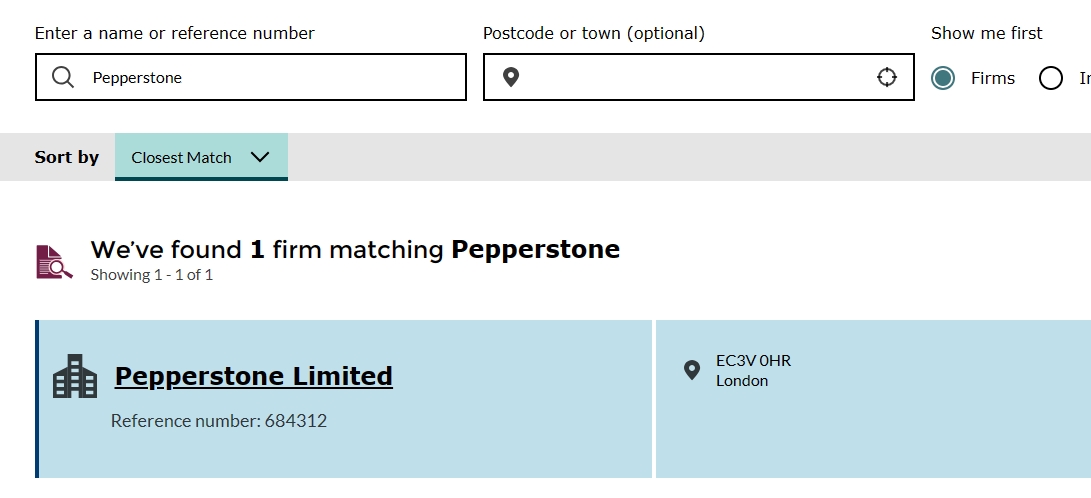The width and height of the screenshot is (1091, 498).
Task: Click the "Enter a name or reference number" label
Action: pyautogui.click(x=175, y=33)
